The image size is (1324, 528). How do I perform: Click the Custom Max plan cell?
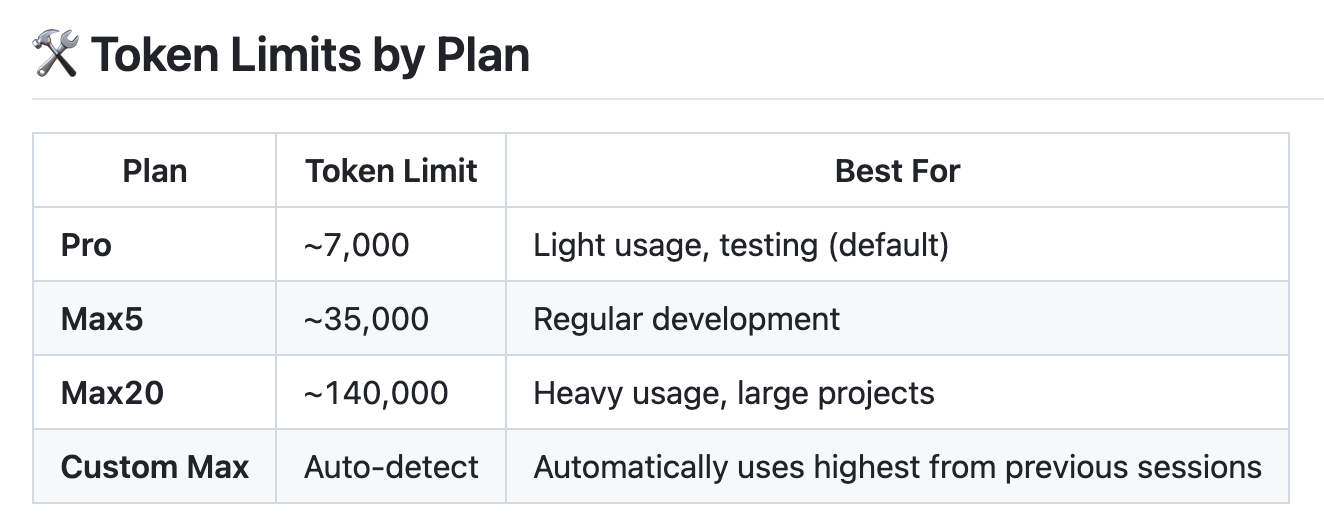[155, 467]
